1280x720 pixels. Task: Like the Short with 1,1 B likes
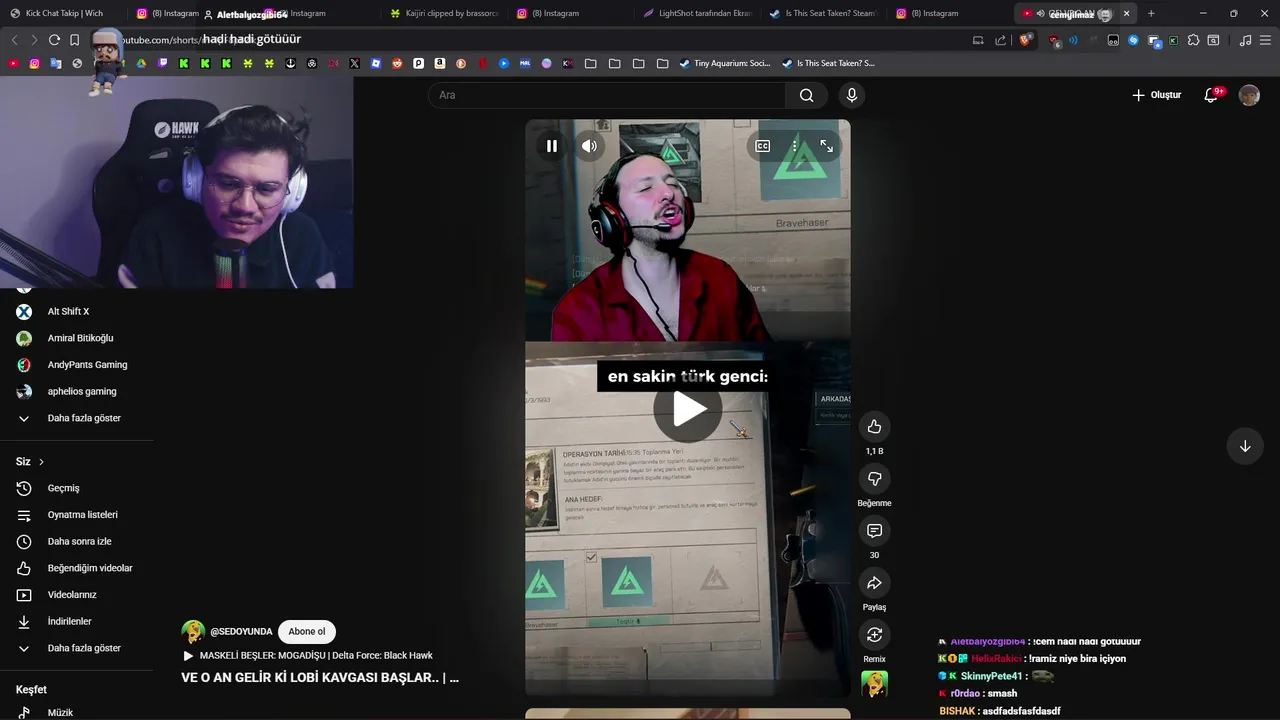pos(874,427)
